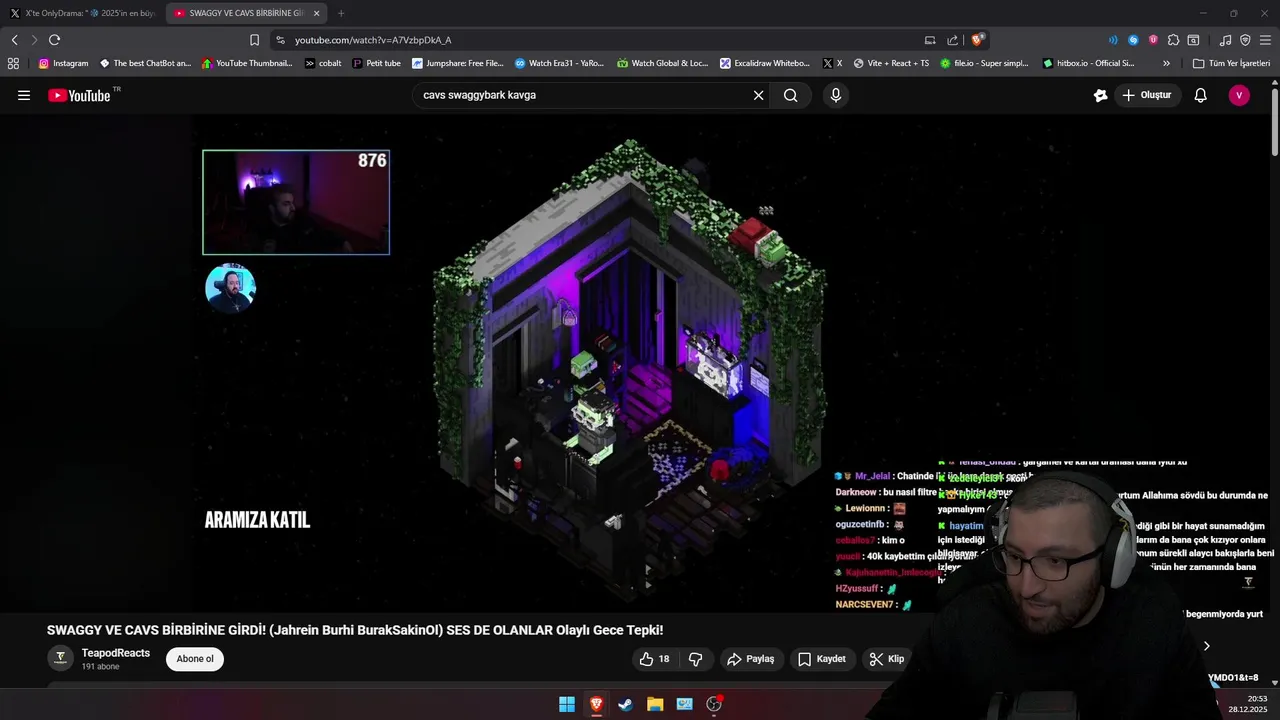The image size is (1280, 720).
Task: Click the sparkle icon beside Oluştur
Action: pyautogui.click(x=1101, y=95)
